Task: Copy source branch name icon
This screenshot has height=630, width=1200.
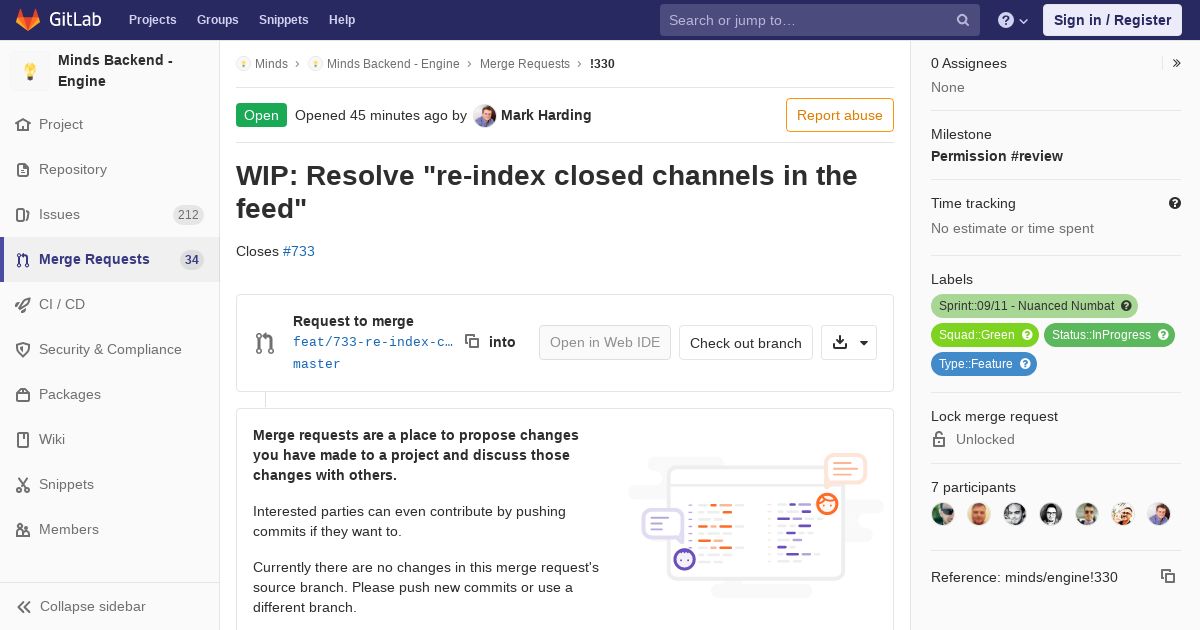Action: (472, 341)
